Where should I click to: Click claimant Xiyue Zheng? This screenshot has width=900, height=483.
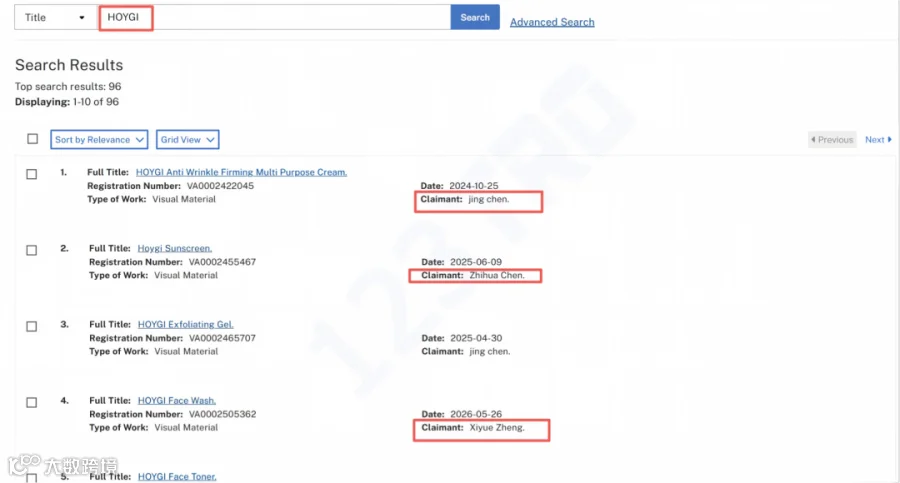coord(497,428)
